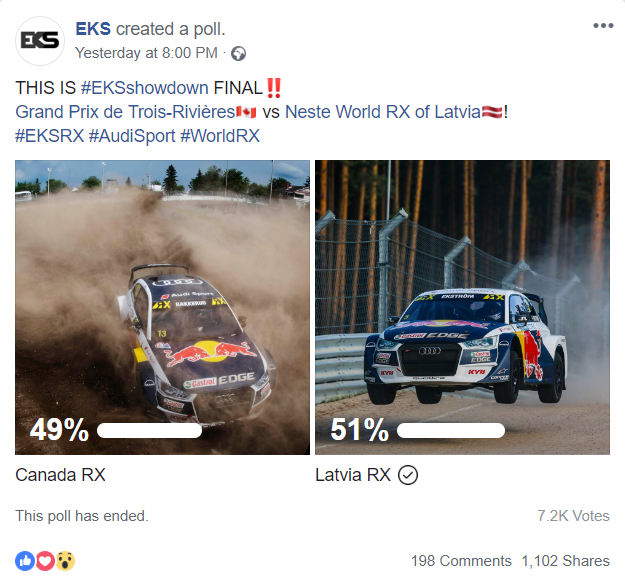This screenshot has width=625, height=586.
Task: Open the EKS profile picture
Action: pos(40,41)
